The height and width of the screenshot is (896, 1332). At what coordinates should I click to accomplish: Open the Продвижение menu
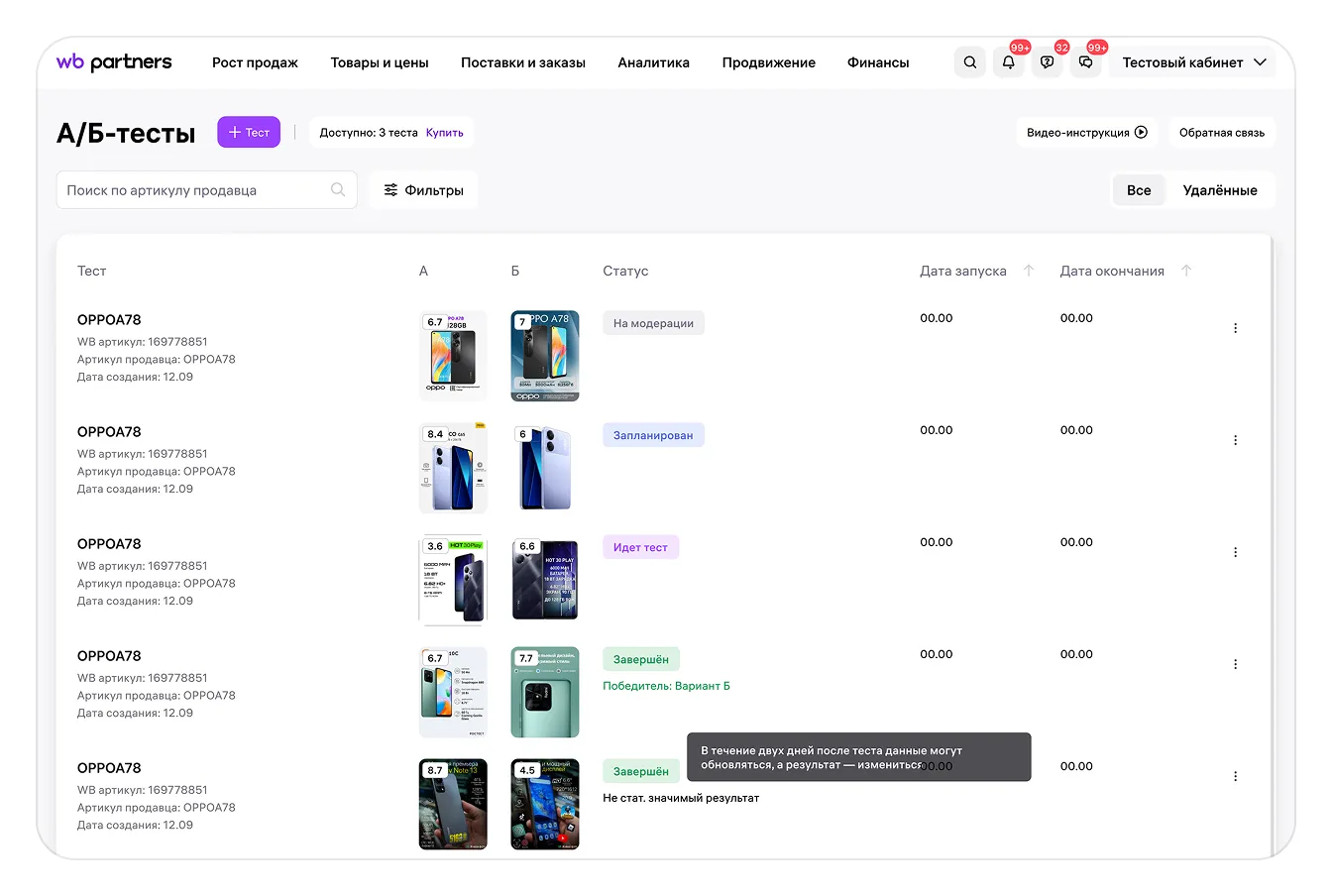(769, 62)
